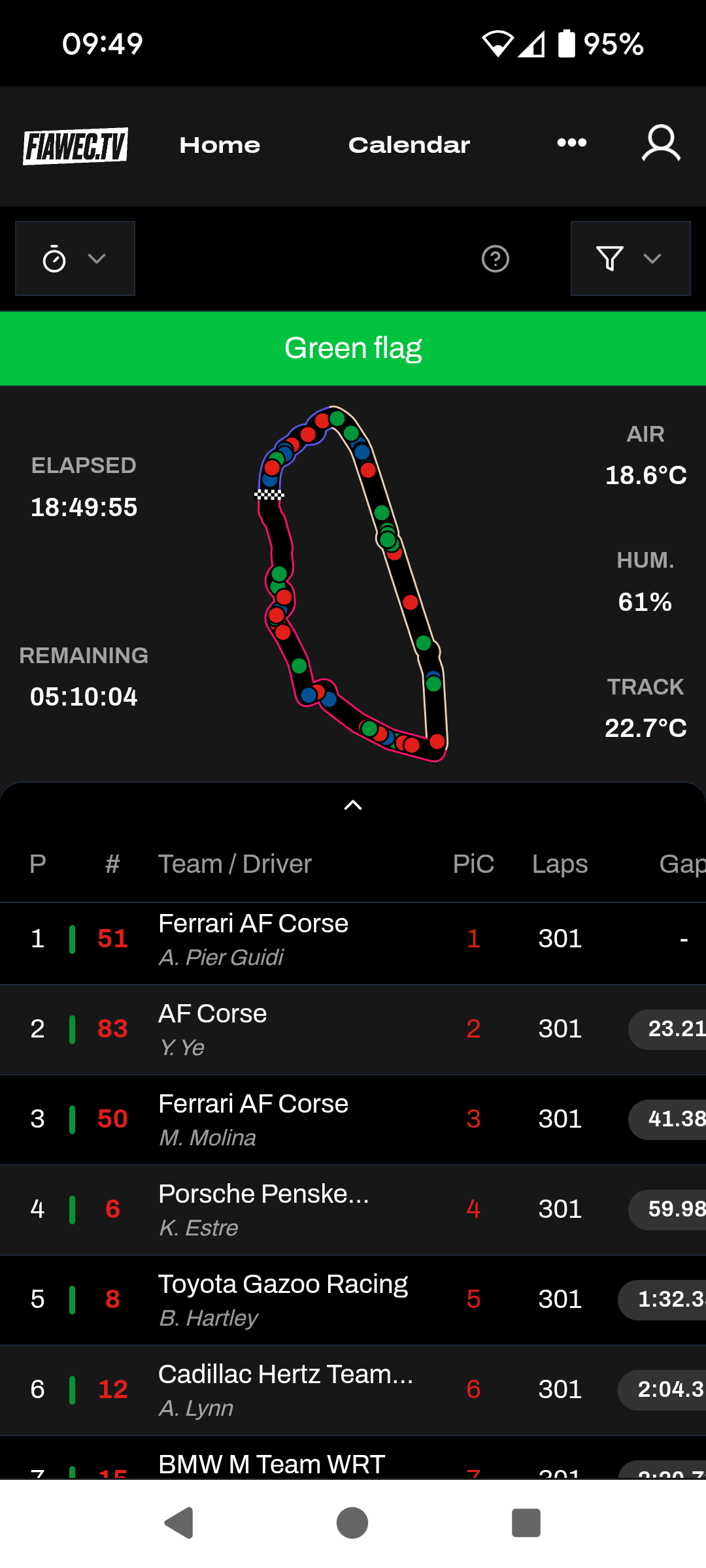Image resolution: width=706 pixels, height=1568 pixels.
Task: Open the stopwatch timing dropdown
Action: click(75, 259)
